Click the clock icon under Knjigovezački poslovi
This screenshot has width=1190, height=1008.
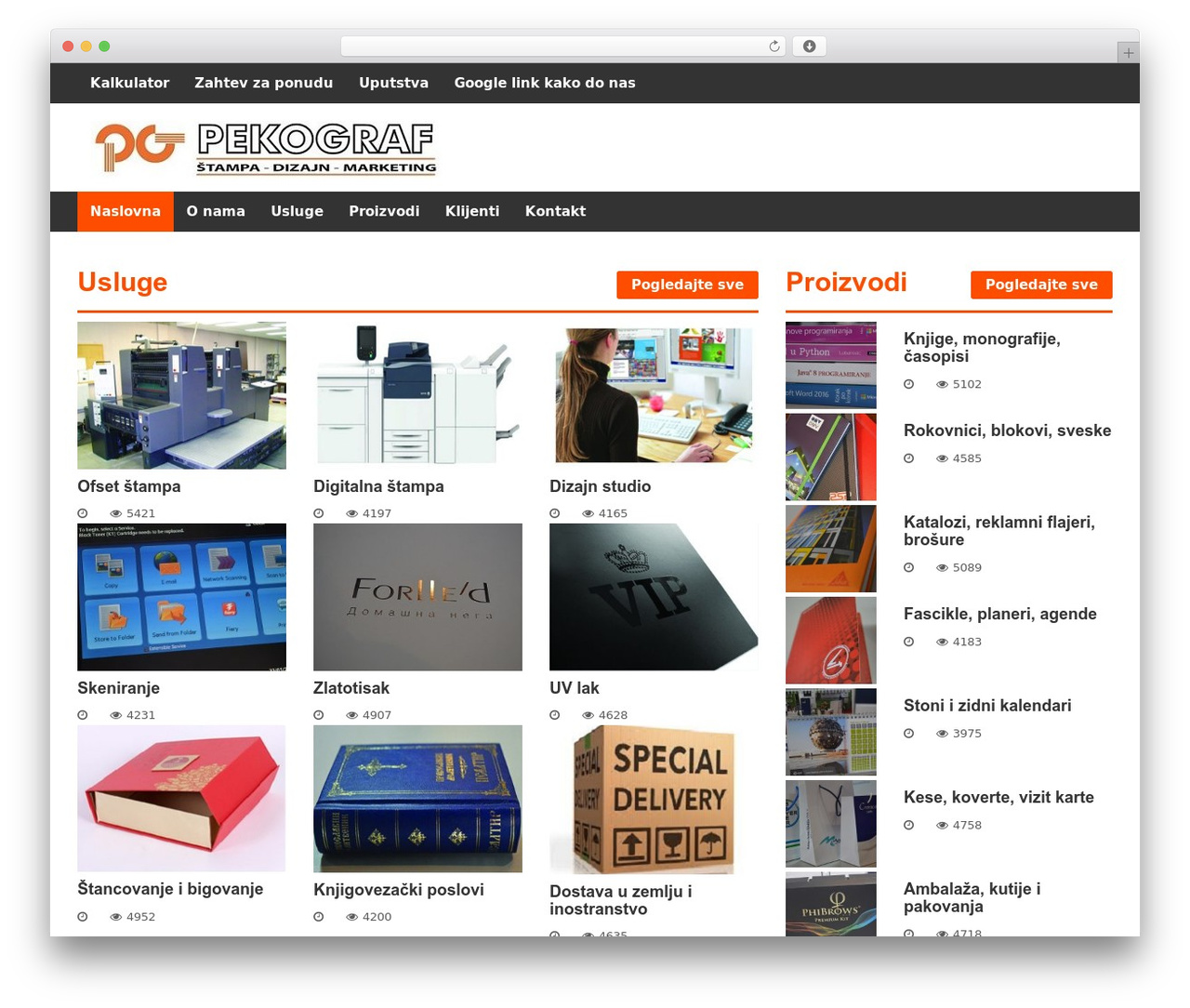319,917
